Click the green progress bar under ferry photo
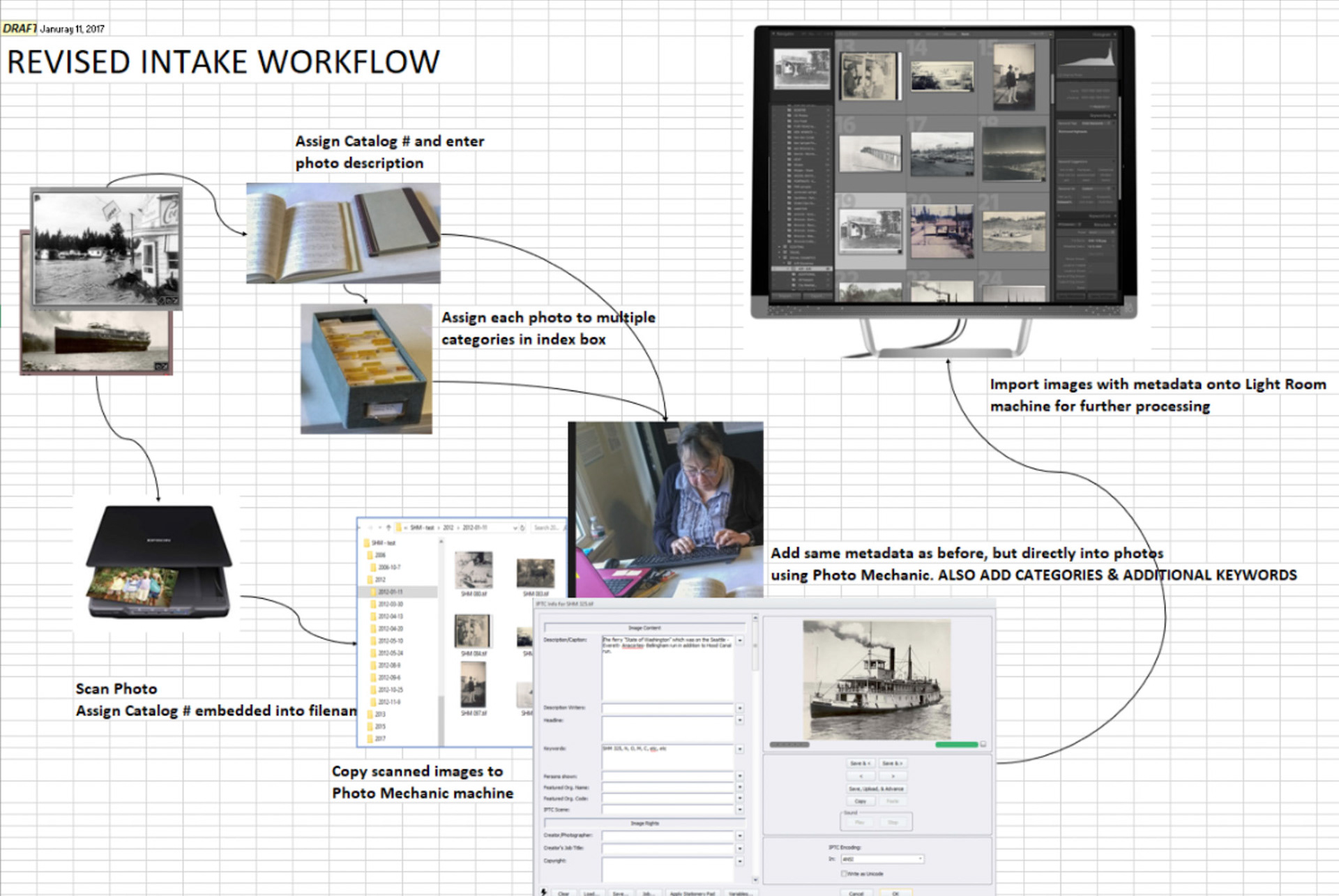Screen dimensions: 1339x896 (x=956, y=745)
